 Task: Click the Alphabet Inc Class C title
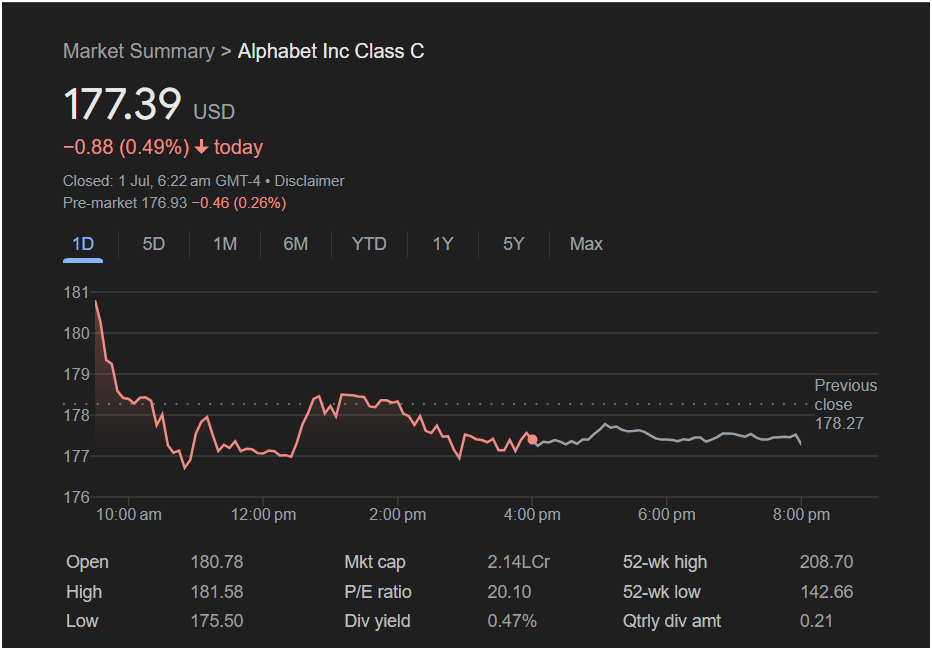[x=331, y=51]
